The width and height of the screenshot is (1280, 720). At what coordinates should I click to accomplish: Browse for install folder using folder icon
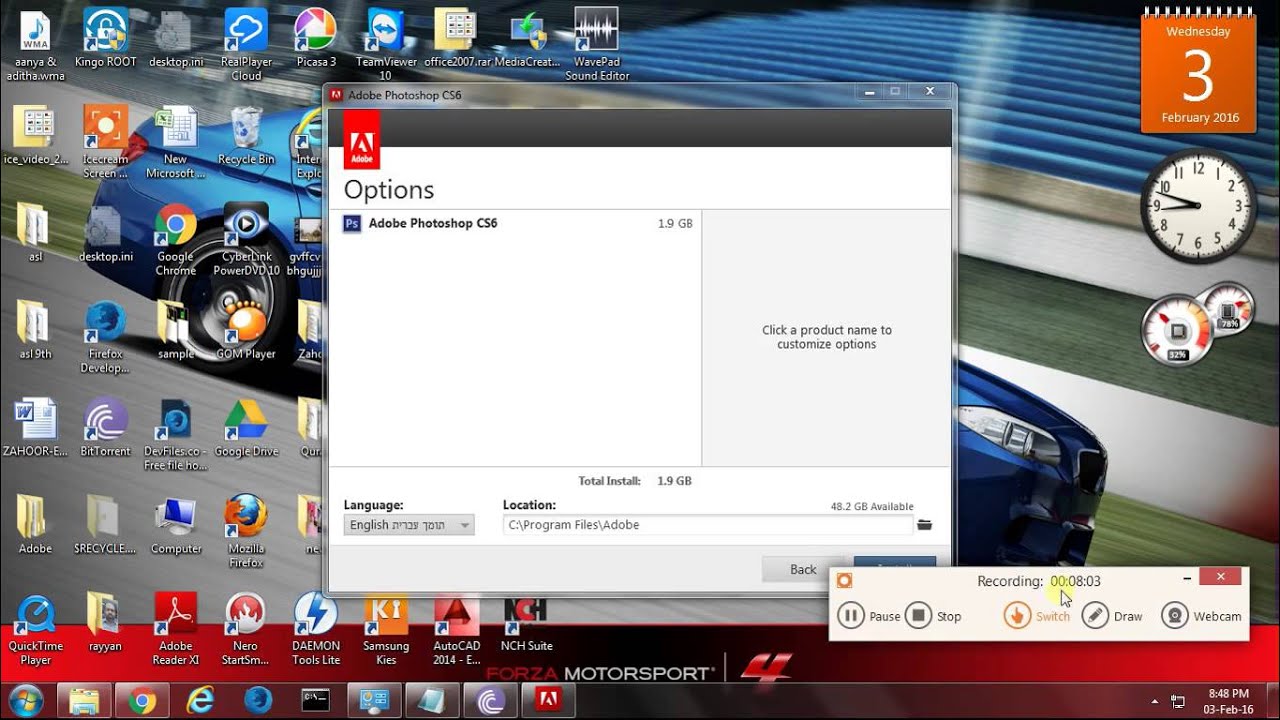click(x=925, y=525)
